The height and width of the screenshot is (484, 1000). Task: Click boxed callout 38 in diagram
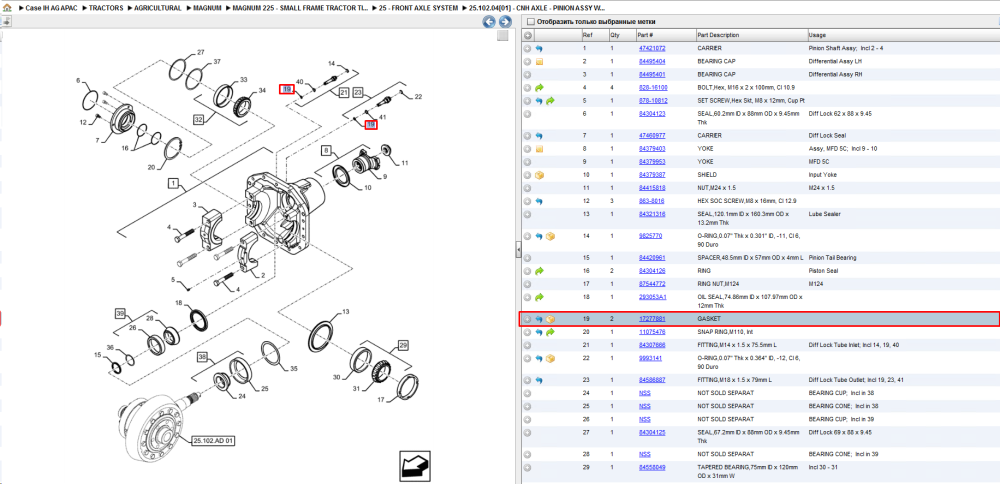click(x=203, y=356)
